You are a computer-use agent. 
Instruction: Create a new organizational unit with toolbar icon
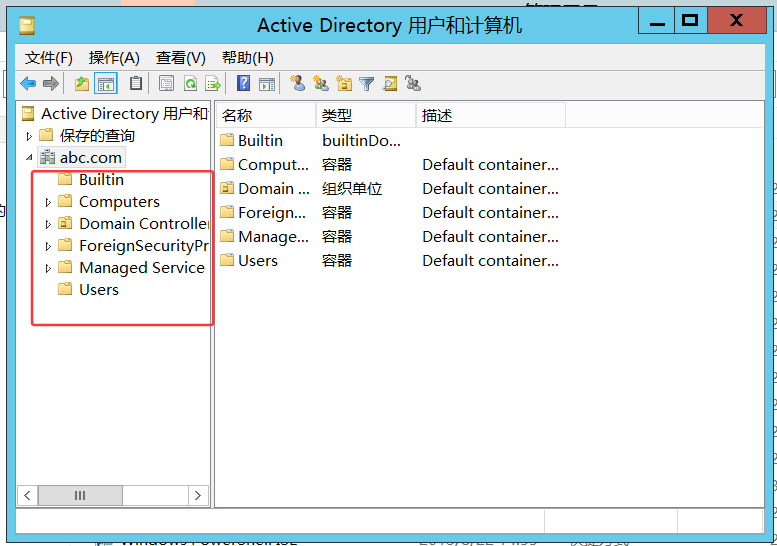point(344,83)
